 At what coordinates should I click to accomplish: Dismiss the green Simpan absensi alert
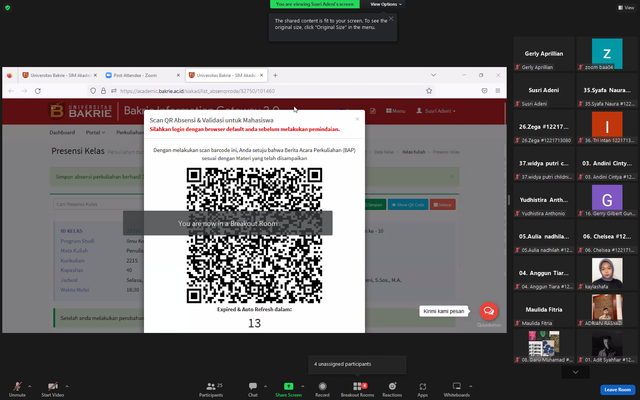coord(451,176)
